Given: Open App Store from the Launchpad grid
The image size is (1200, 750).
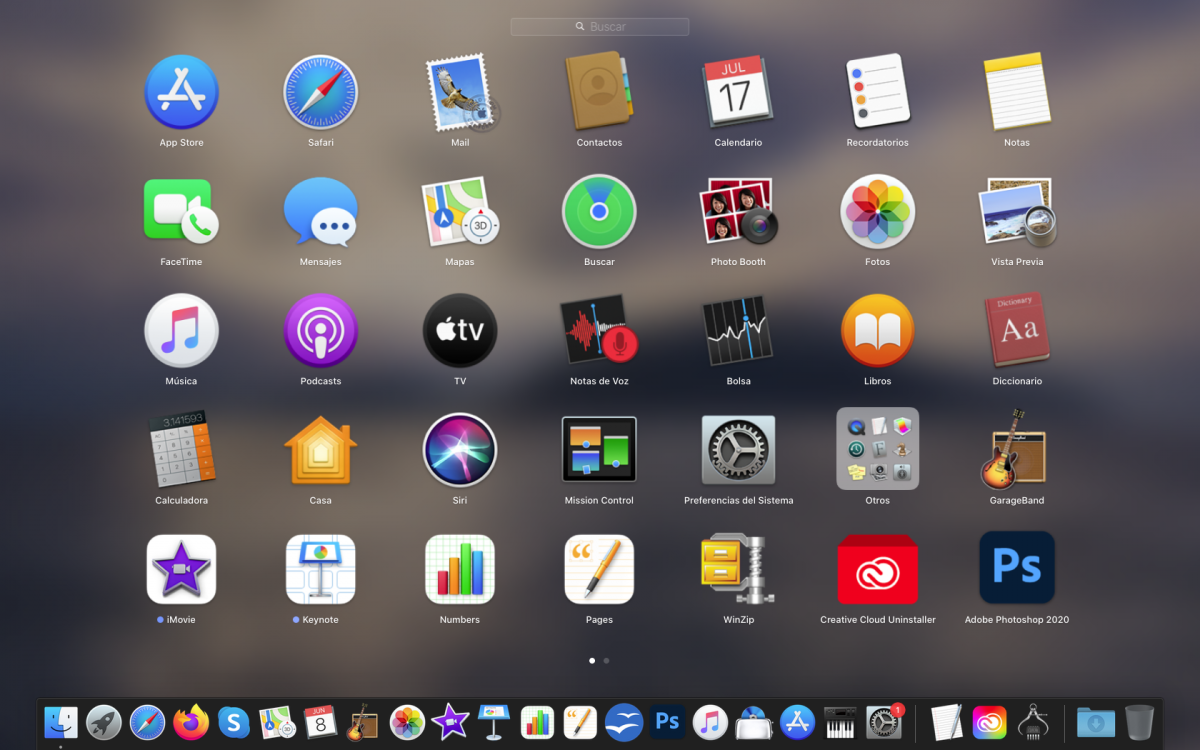Looking at the screenshot, I should coord(181,92).
